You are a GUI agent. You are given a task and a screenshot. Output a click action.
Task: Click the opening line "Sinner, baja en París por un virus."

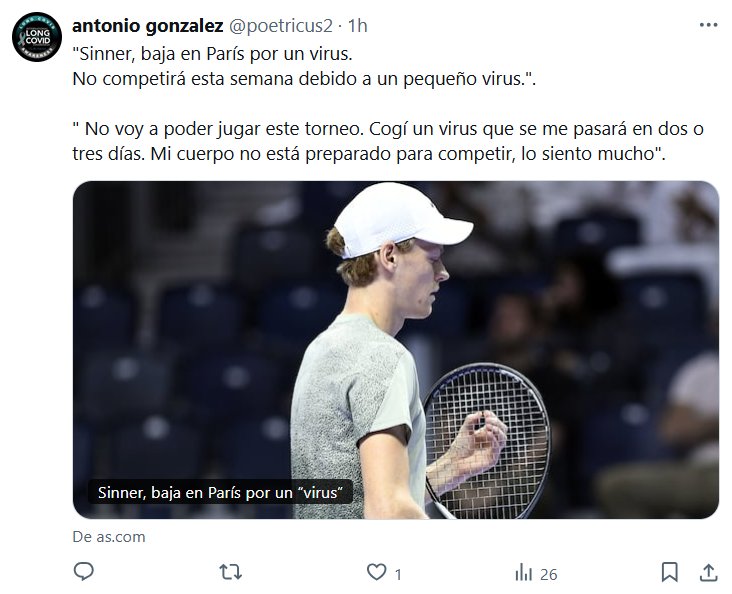coord(214,54)
